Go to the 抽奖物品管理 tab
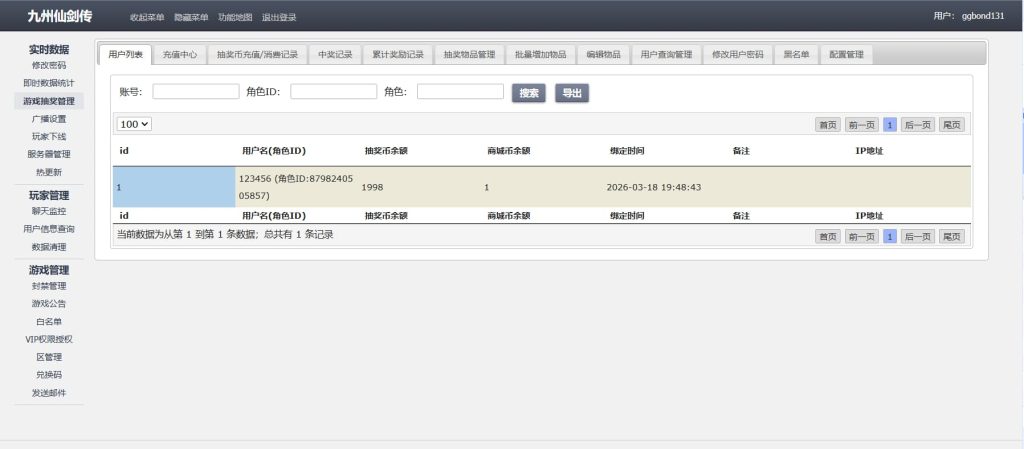 [x=469, y=55]
